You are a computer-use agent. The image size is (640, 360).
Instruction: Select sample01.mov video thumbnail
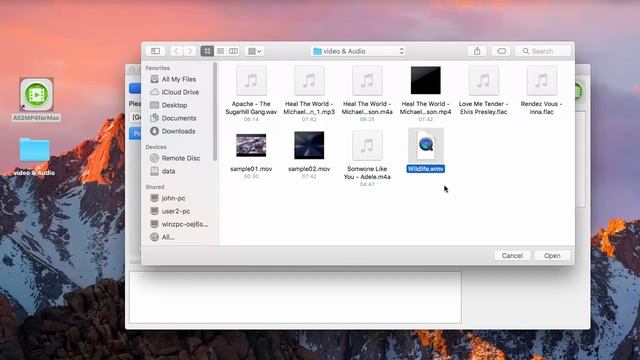tap(251, 145)
